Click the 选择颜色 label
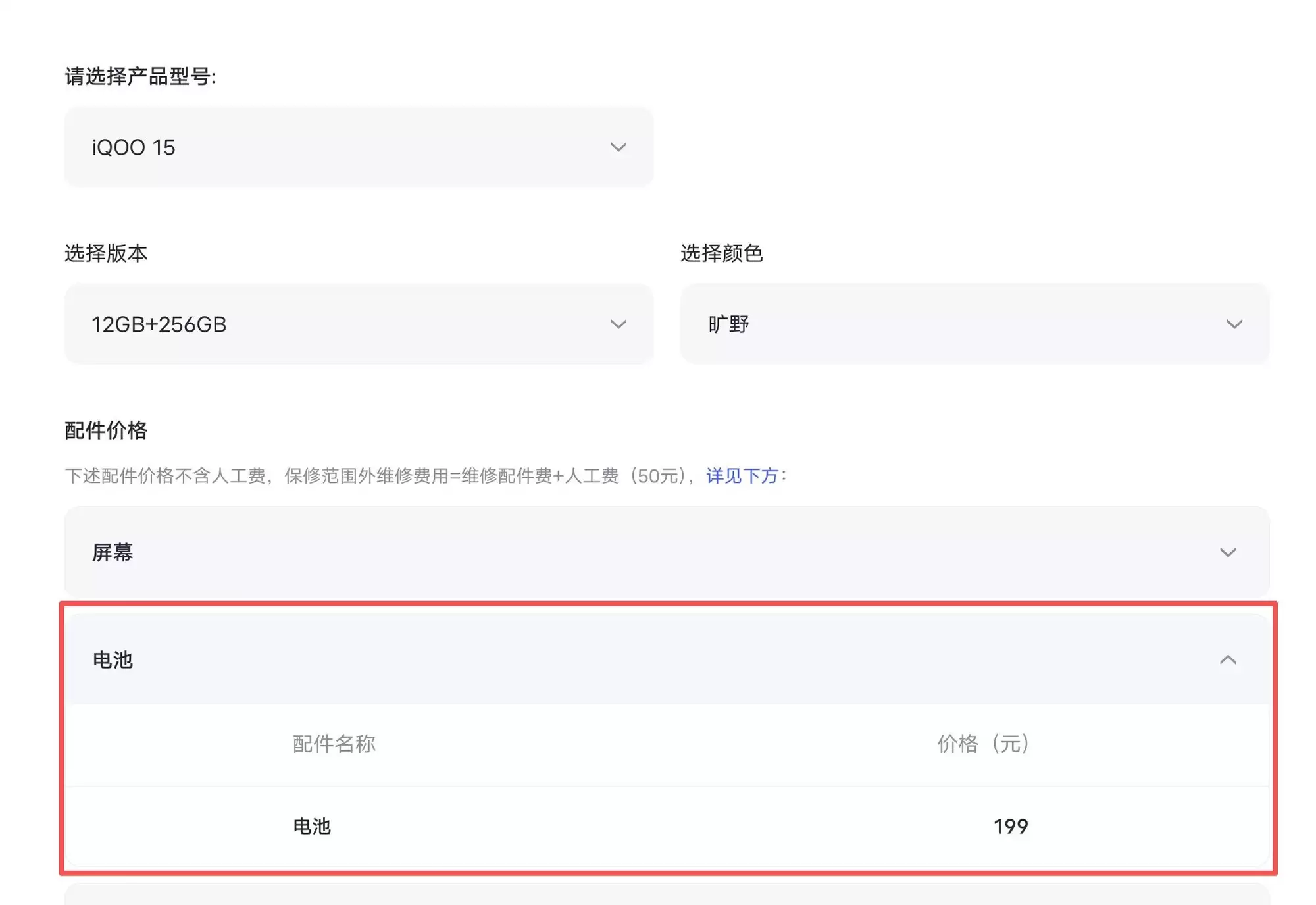Image resolution: width=1316 pixels, height=905 pixels. [722, 253]
